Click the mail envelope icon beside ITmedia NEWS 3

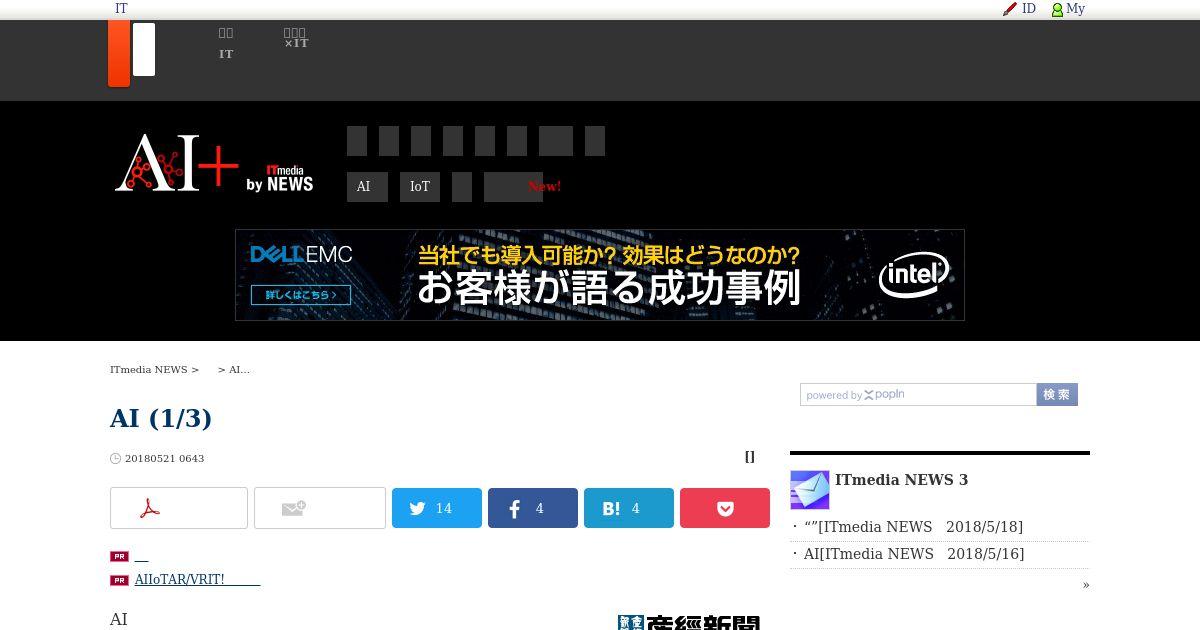(x=810, y=490)
